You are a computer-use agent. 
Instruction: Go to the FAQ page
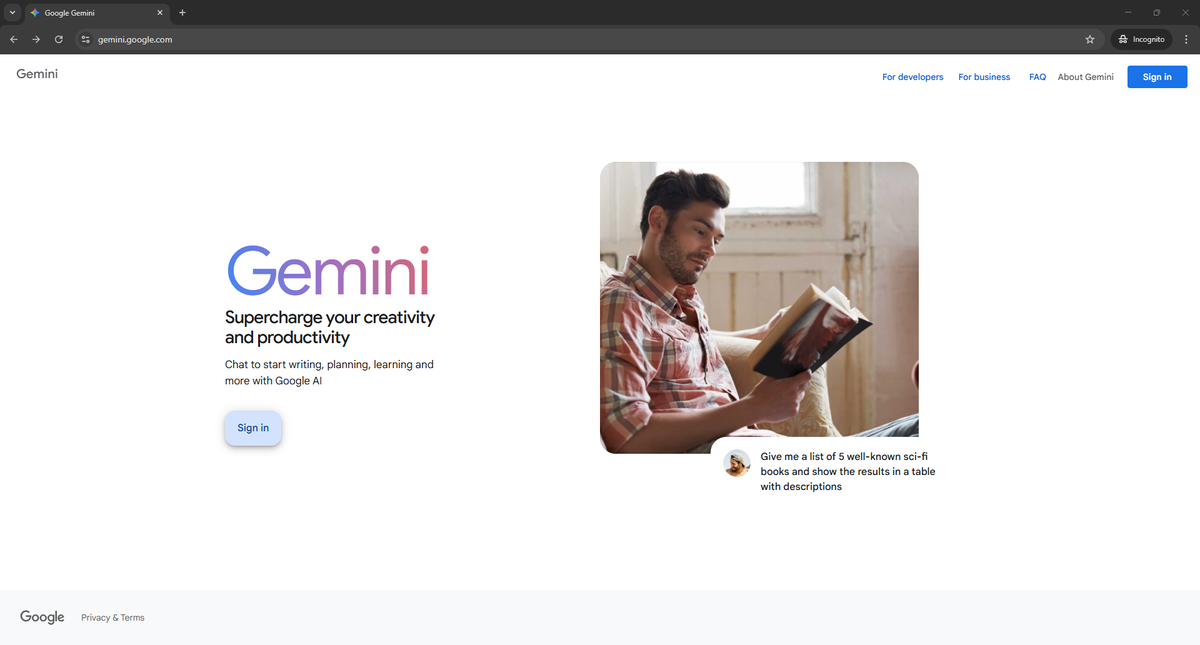pos(1037,77)
